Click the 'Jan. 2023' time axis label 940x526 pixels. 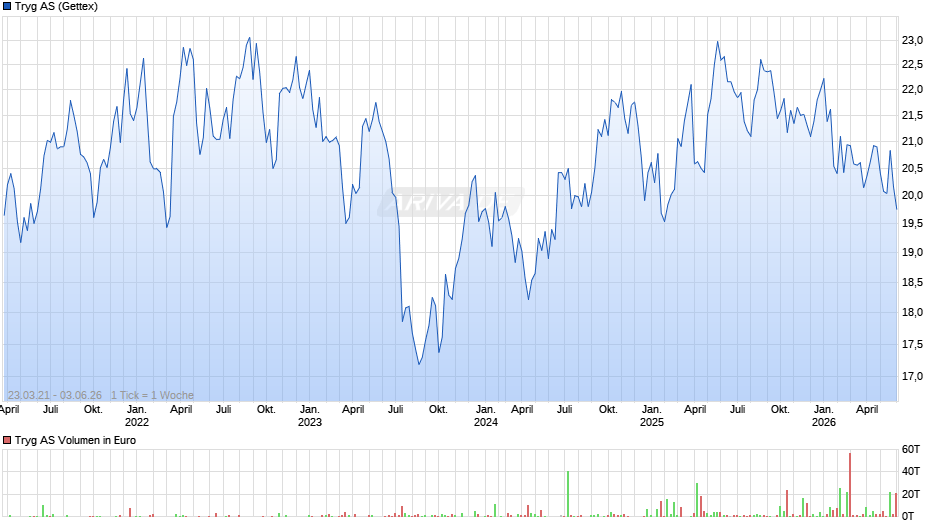click(309, 416)
